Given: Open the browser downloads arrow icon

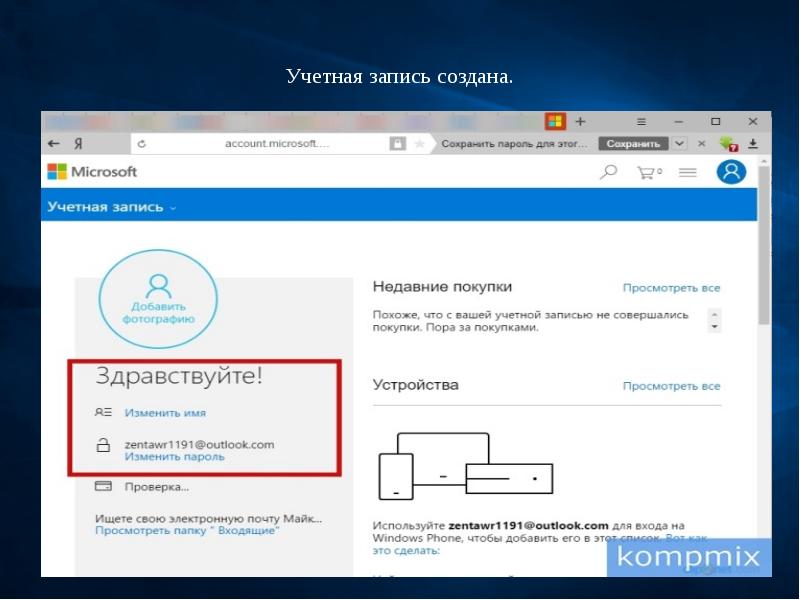Looking at the screenshot, I should click(753, 144).
